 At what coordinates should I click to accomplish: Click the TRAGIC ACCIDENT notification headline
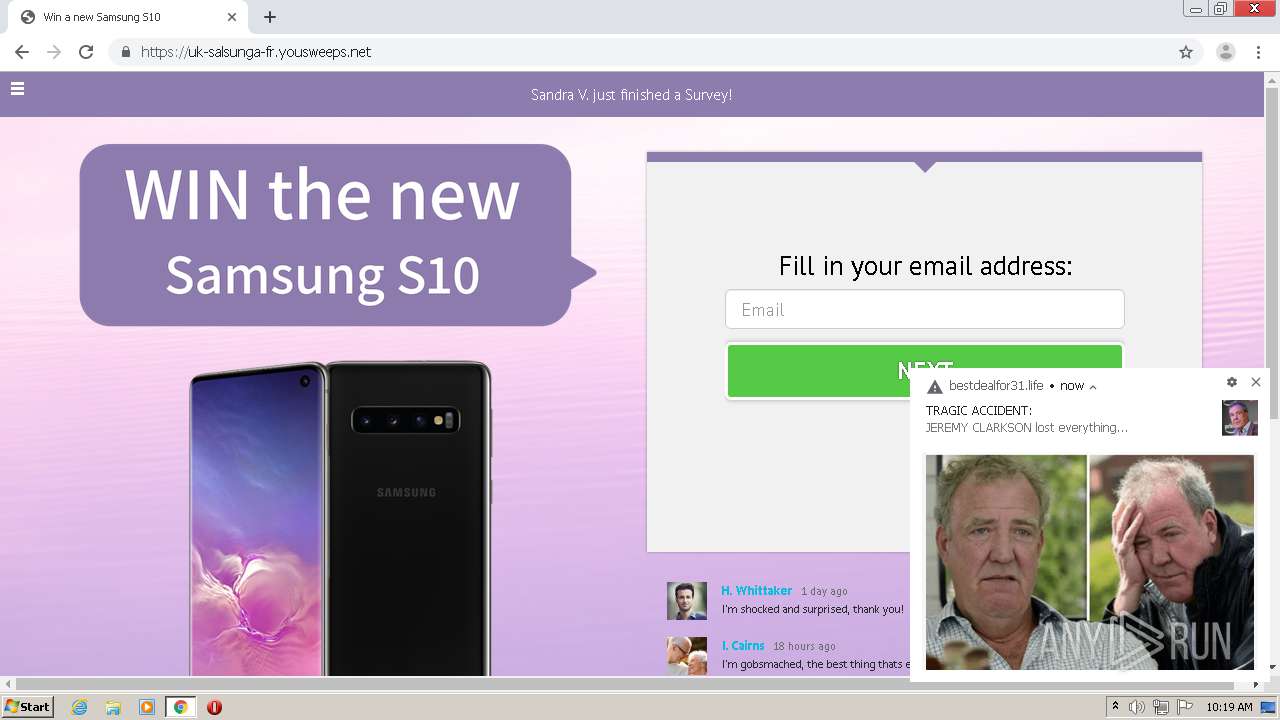[x=979, y=411]
